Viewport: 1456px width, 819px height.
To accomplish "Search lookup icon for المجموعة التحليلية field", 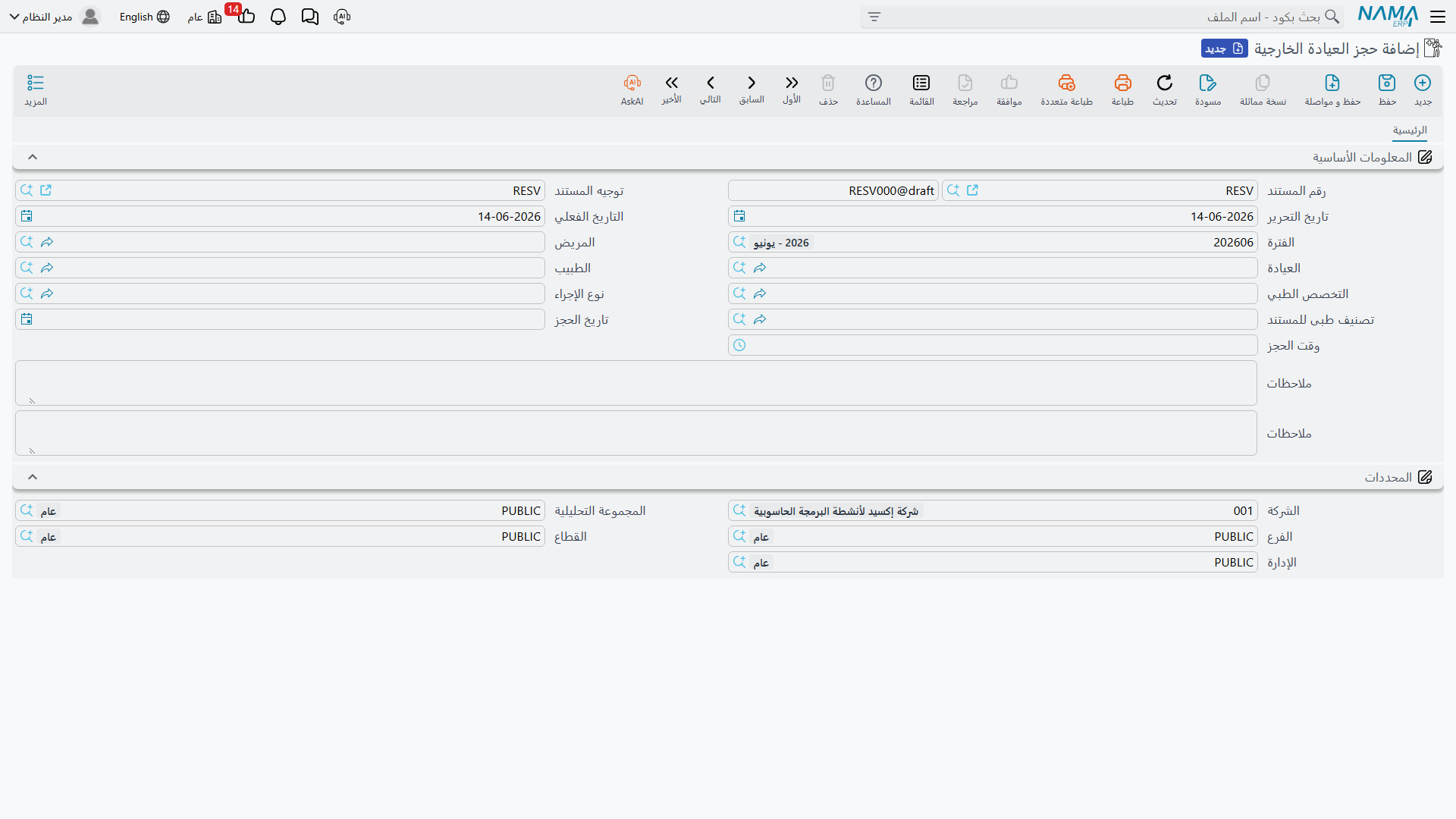I will pyautogui.click(x=27, y=510).
